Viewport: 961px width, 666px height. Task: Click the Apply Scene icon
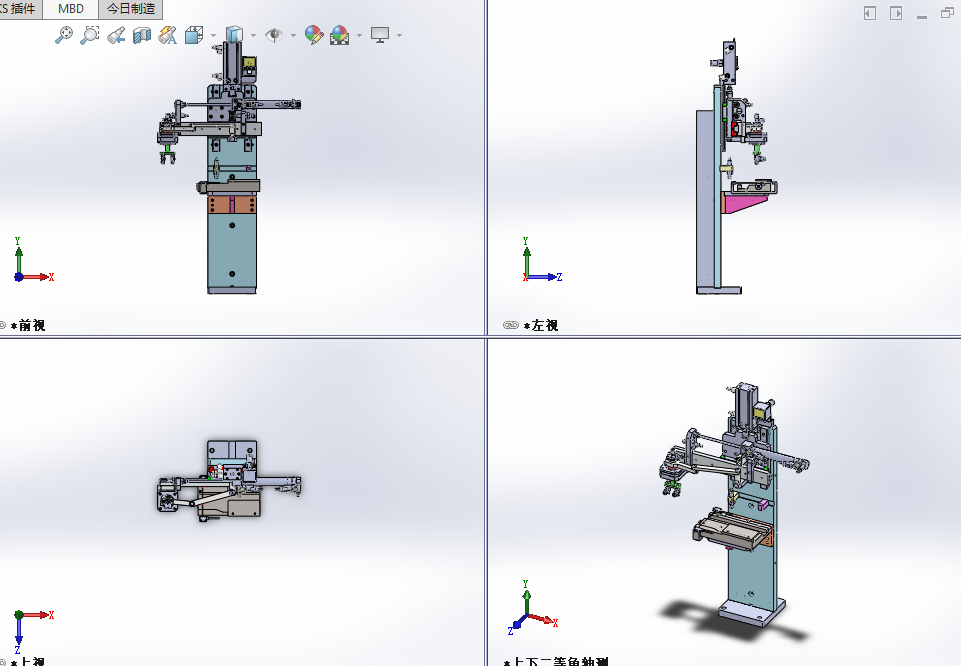tap(340, 35)
